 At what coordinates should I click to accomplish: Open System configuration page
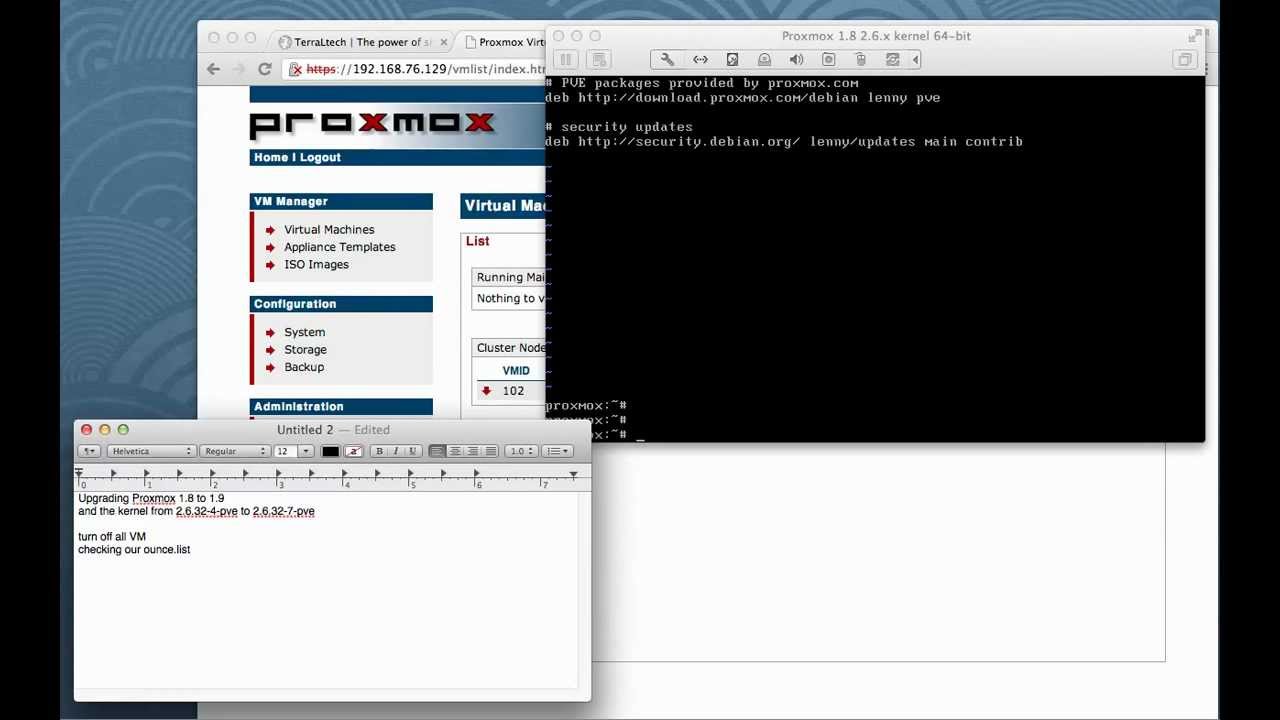[304, 332]
